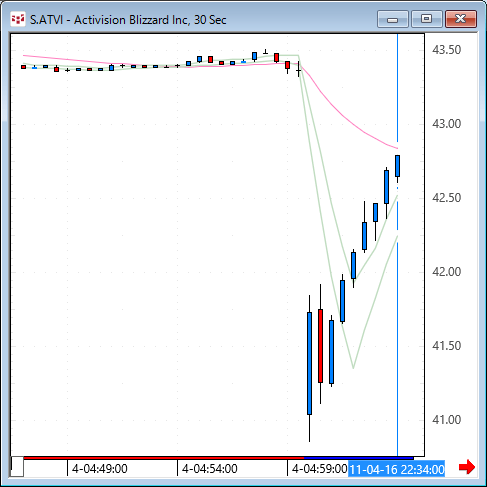Click the 43.50 price axis label
Screen dimensions: 487x487
point(447,50)
